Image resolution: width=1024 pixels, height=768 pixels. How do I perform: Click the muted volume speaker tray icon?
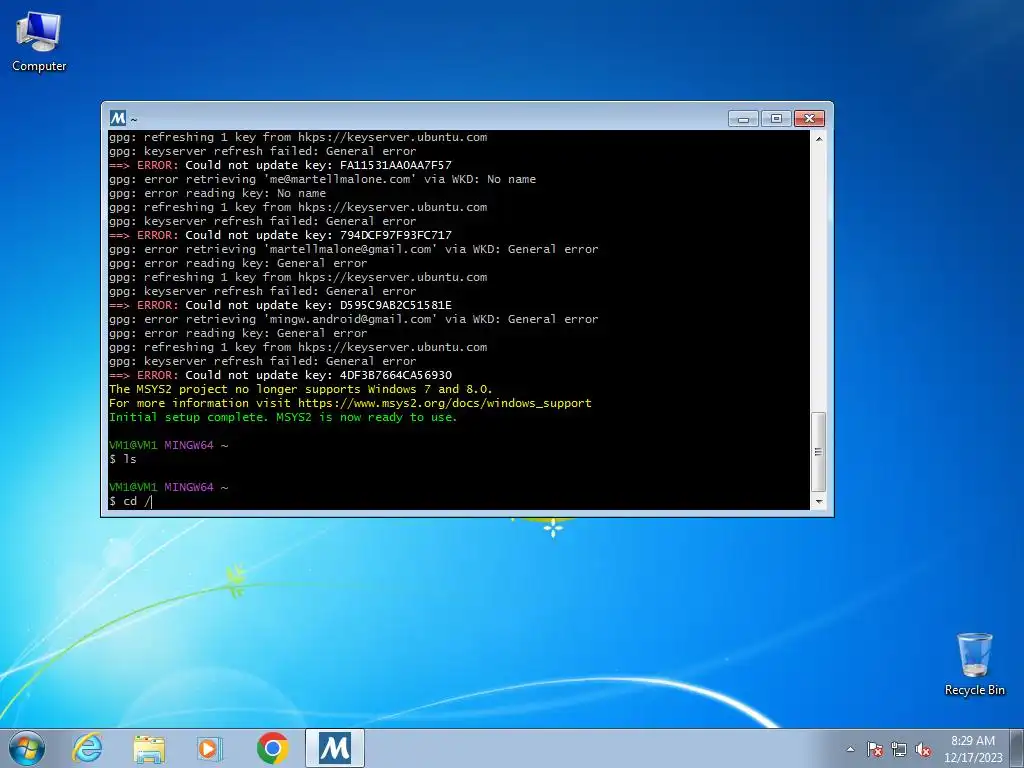(923, 749)
